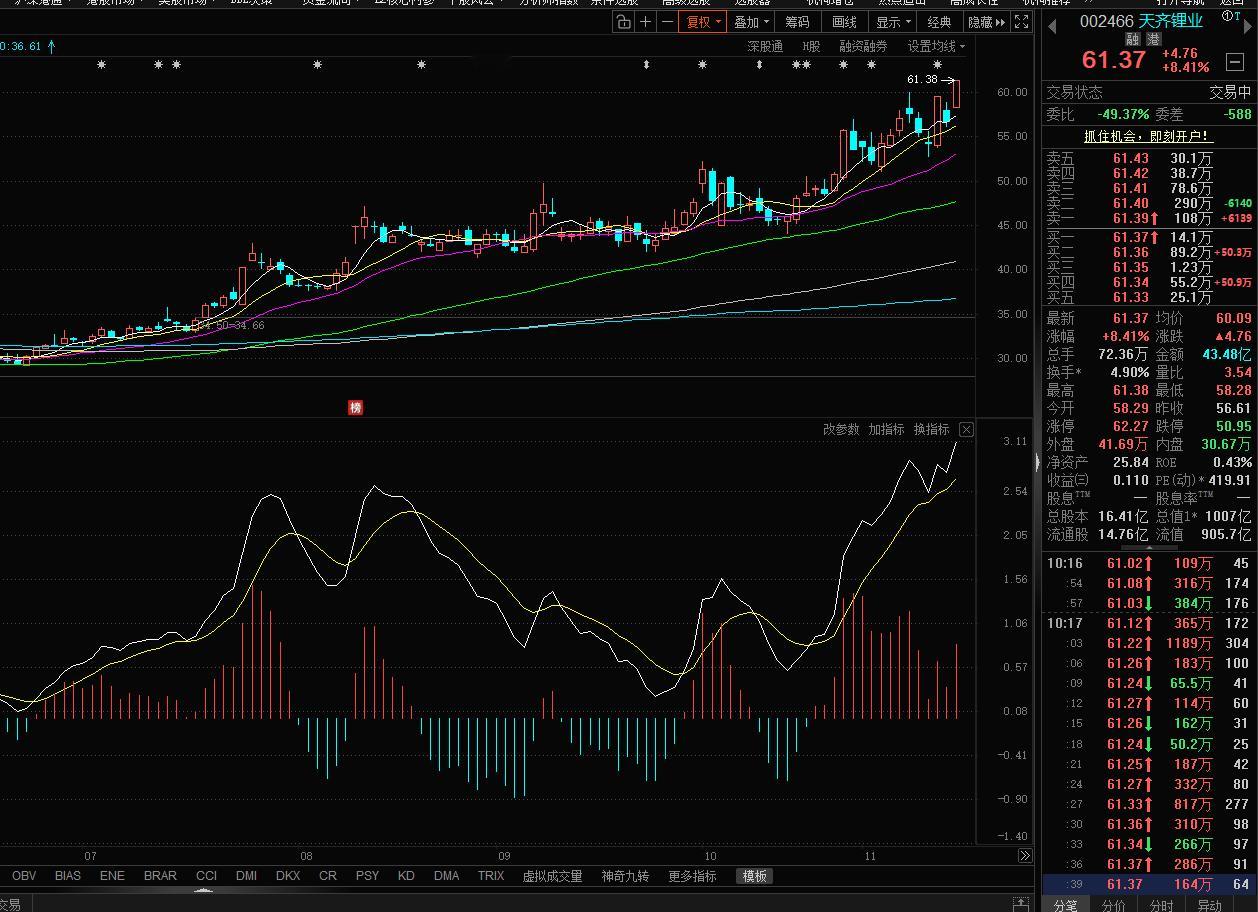Select the DMI indicator tab
Image resolution: width=1258 pixels, height=912 pixels.
tap(246, 876)
